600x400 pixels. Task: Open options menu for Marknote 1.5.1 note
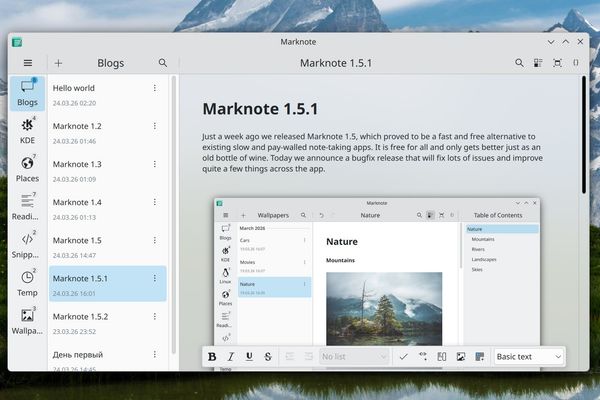[x=155, y=278]
